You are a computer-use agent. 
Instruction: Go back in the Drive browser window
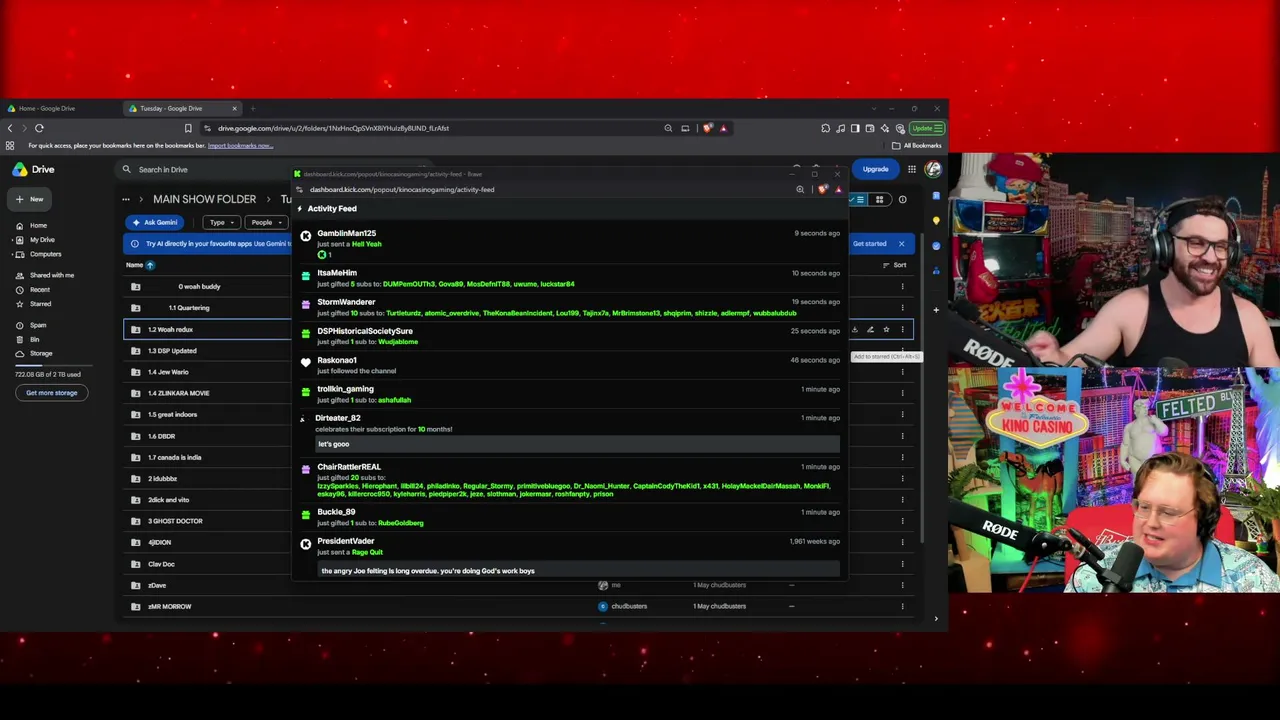10,128
